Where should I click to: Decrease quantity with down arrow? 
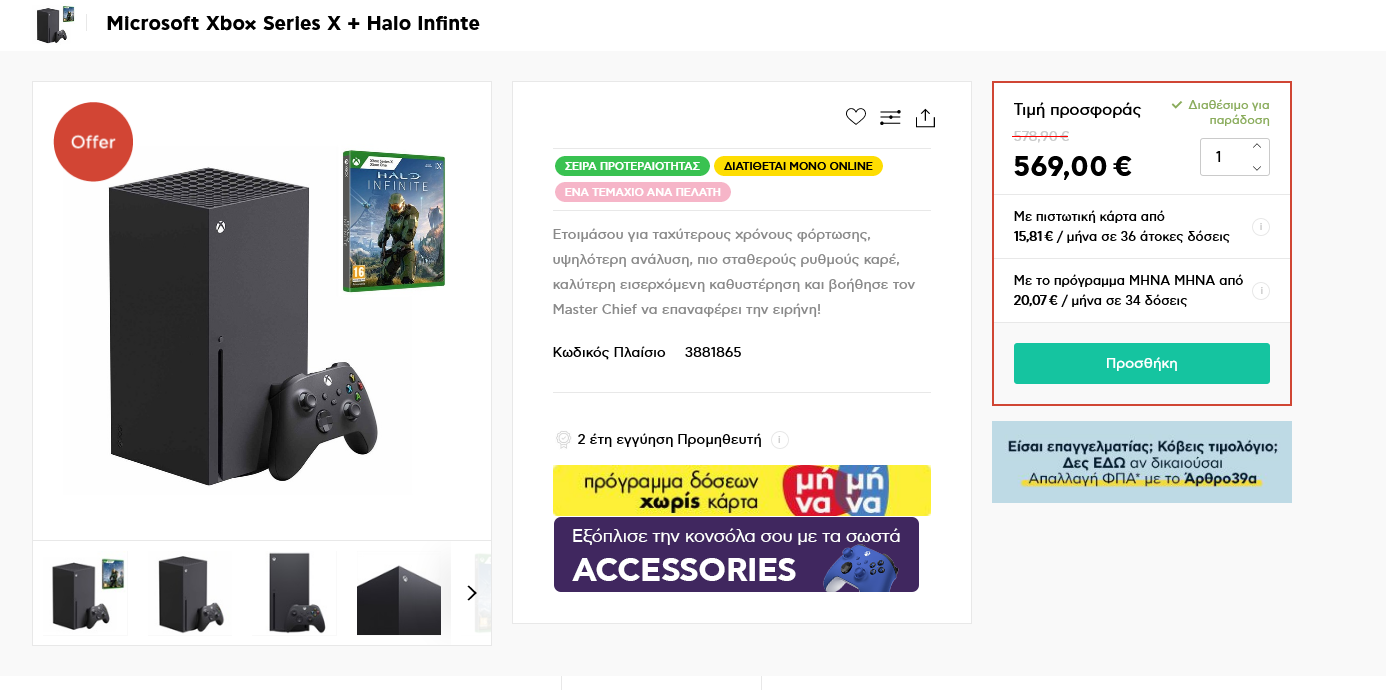(1257, 168)
